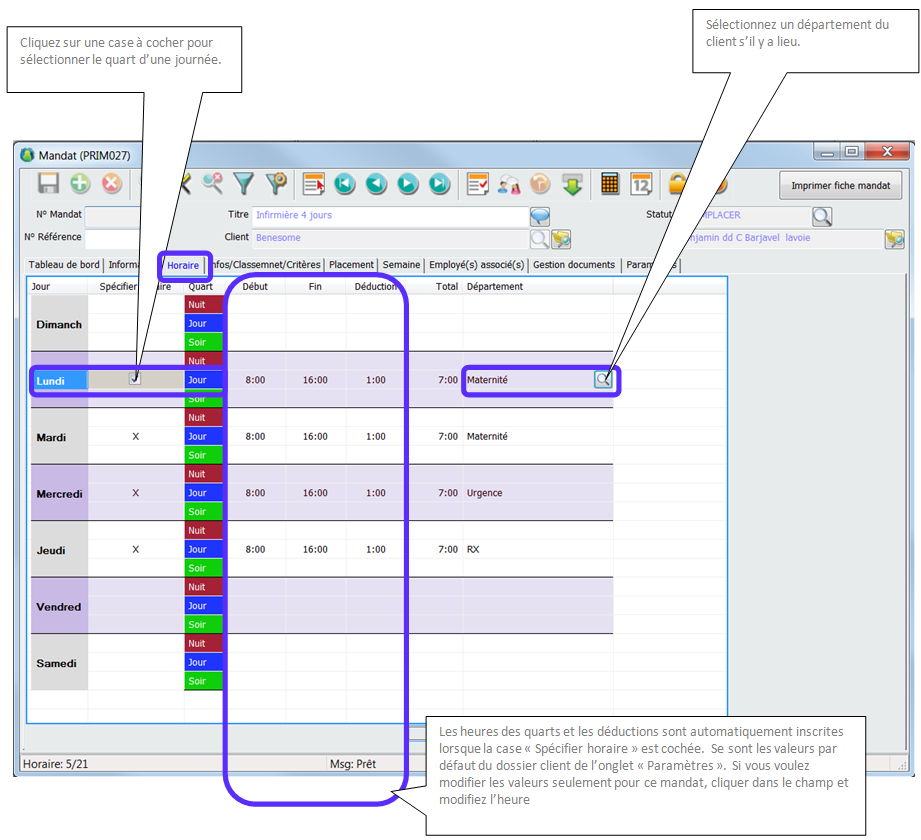Open the calendar icon in toolbar
This screenshot has height=840, width=921.
click(x=641, y=184)
